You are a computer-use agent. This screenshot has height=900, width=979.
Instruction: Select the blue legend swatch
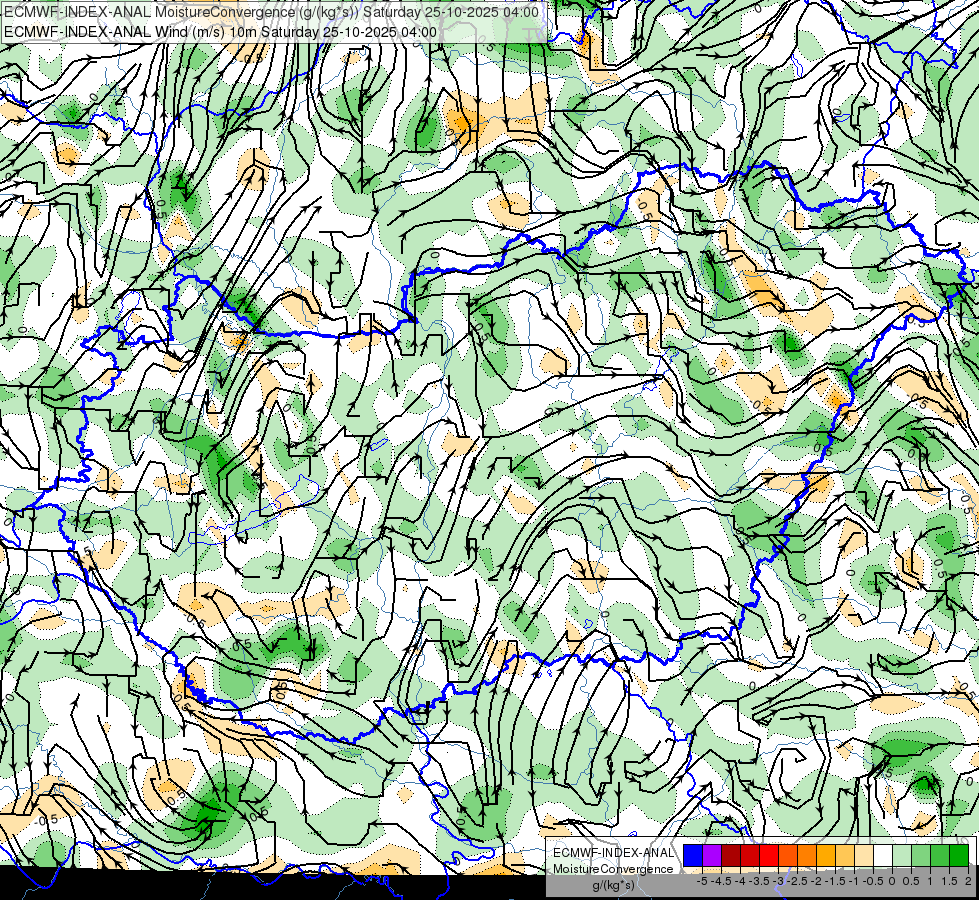click(x=693, y=855)
